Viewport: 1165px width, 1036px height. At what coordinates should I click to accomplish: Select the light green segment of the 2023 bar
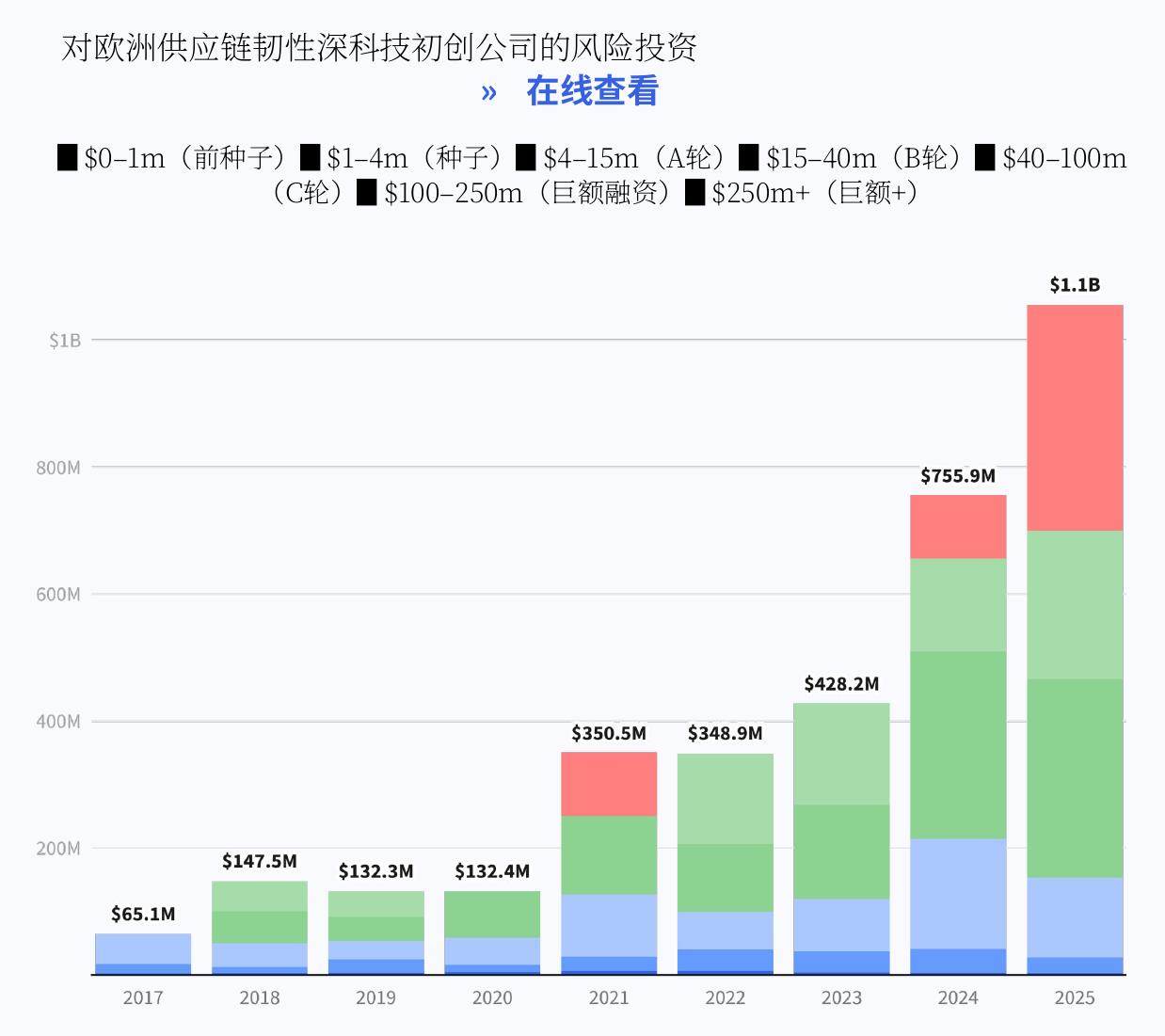click(841, 754)
